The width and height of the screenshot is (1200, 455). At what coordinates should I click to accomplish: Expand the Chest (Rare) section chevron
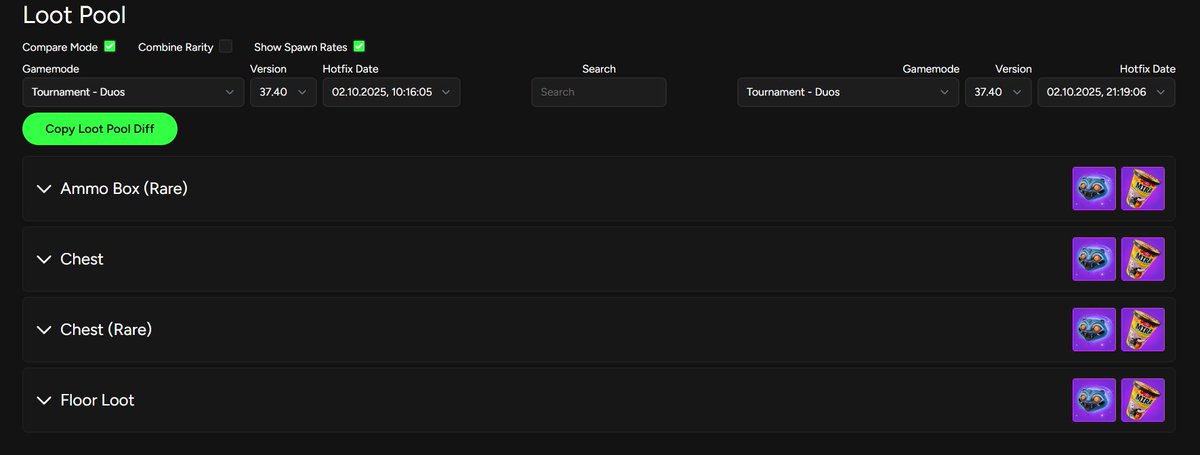point(43,329)
